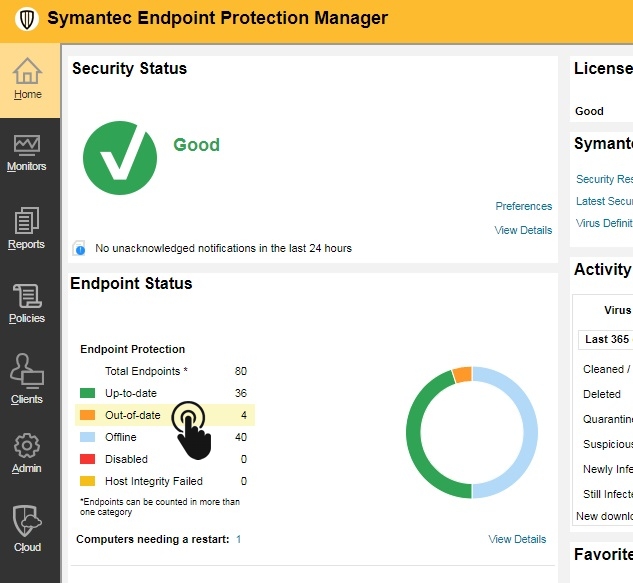
Task: Select the Clients section
Action: point(27,379)
